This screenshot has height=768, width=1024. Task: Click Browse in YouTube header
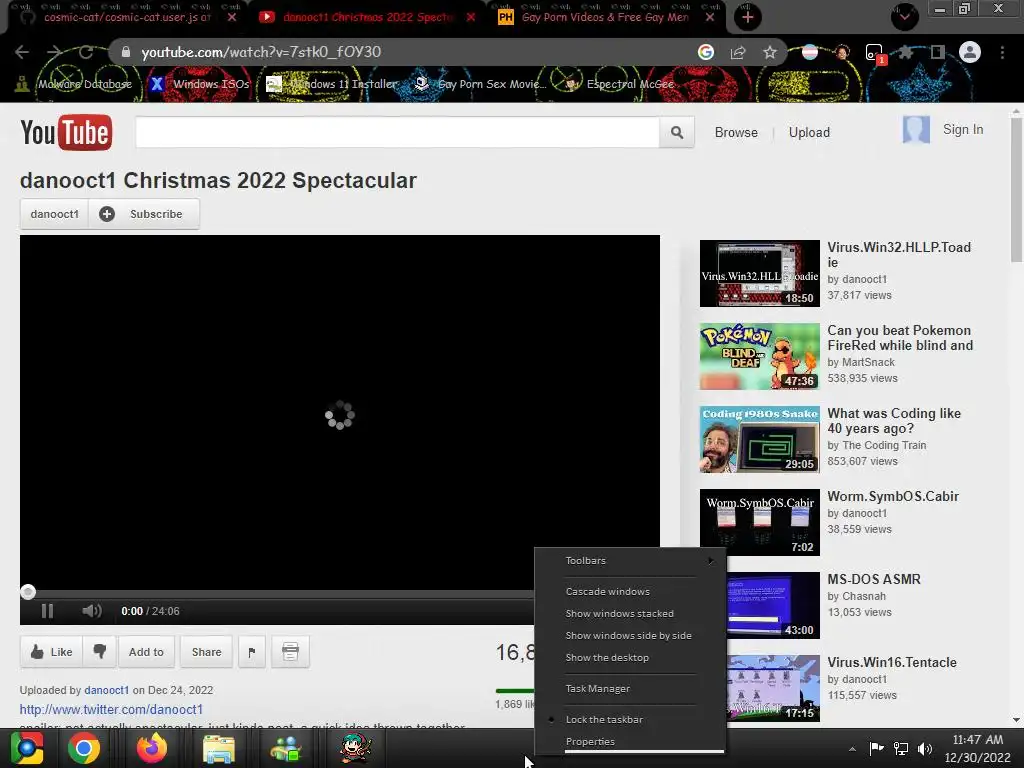click(736, 133)
